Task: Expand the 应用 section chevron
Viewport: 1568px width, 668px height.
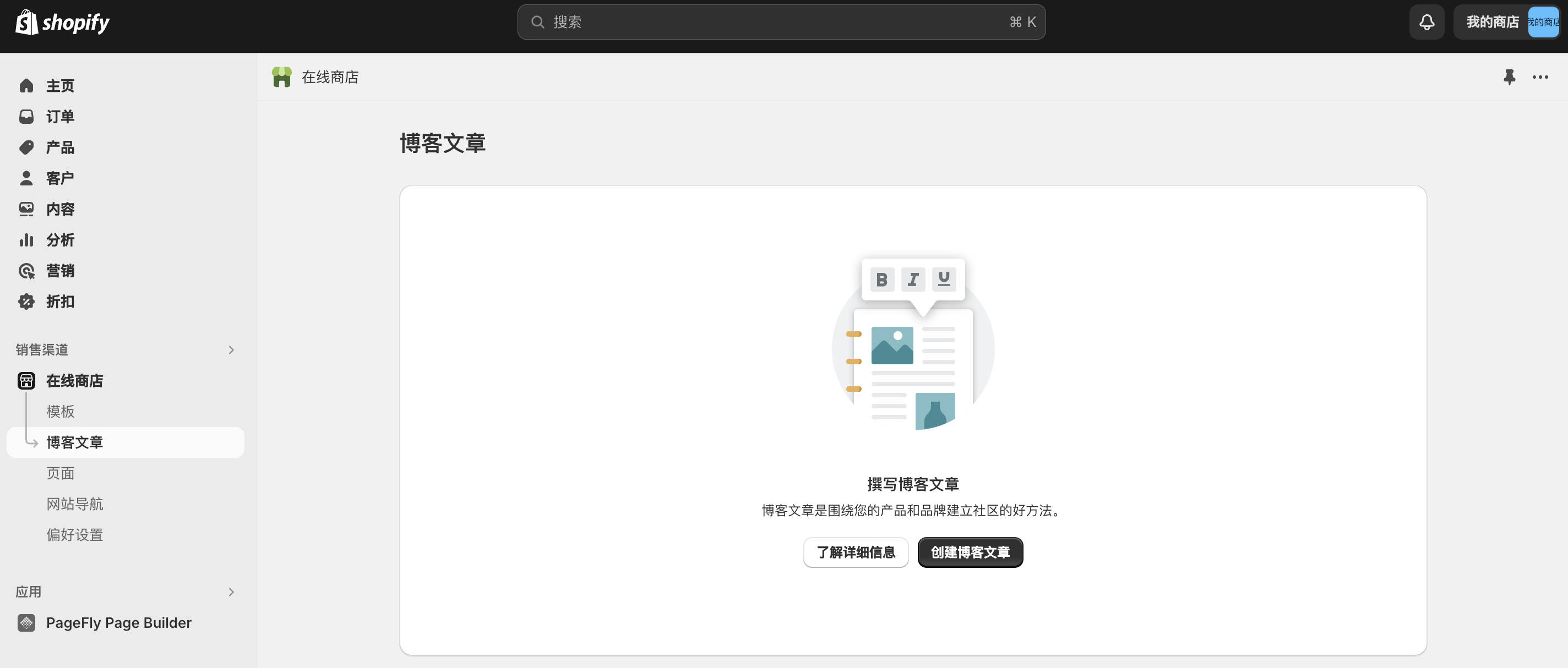Action: pos(231,592)
